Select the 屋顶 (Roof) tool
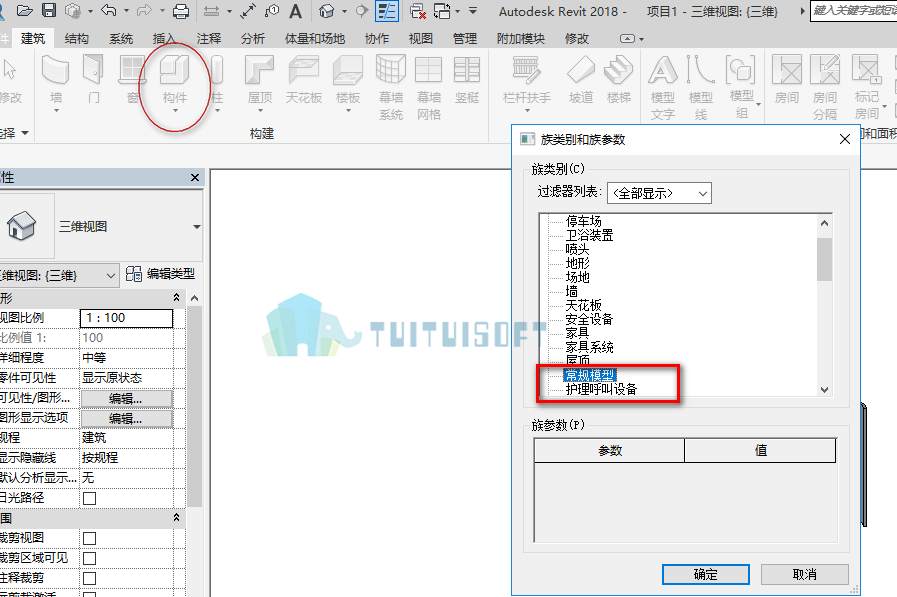The height and width of the screenshot is (597, 897). point(260,79)
